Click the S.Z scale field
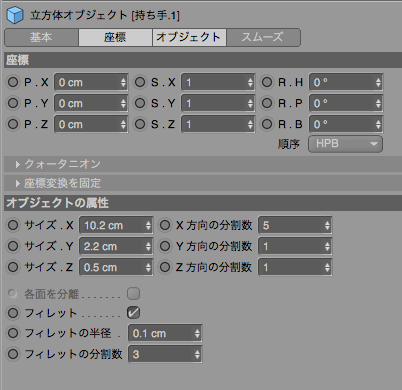Image resolution: width=402 pixels, height=390 pixels. 218,124
